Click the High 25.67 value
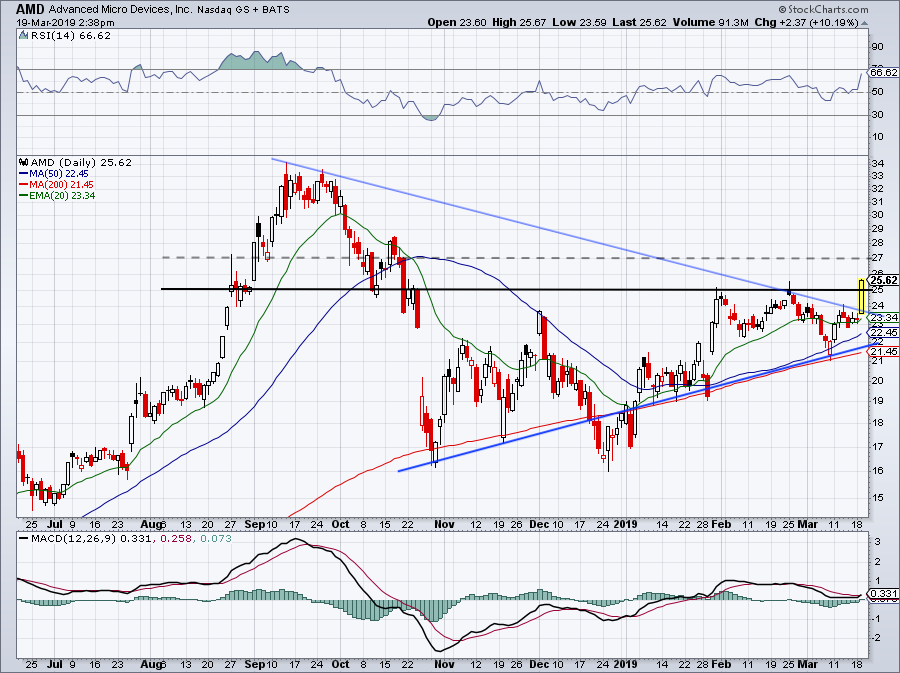The width and height of the screenshot is (900, 673). (x=519, y=22)
